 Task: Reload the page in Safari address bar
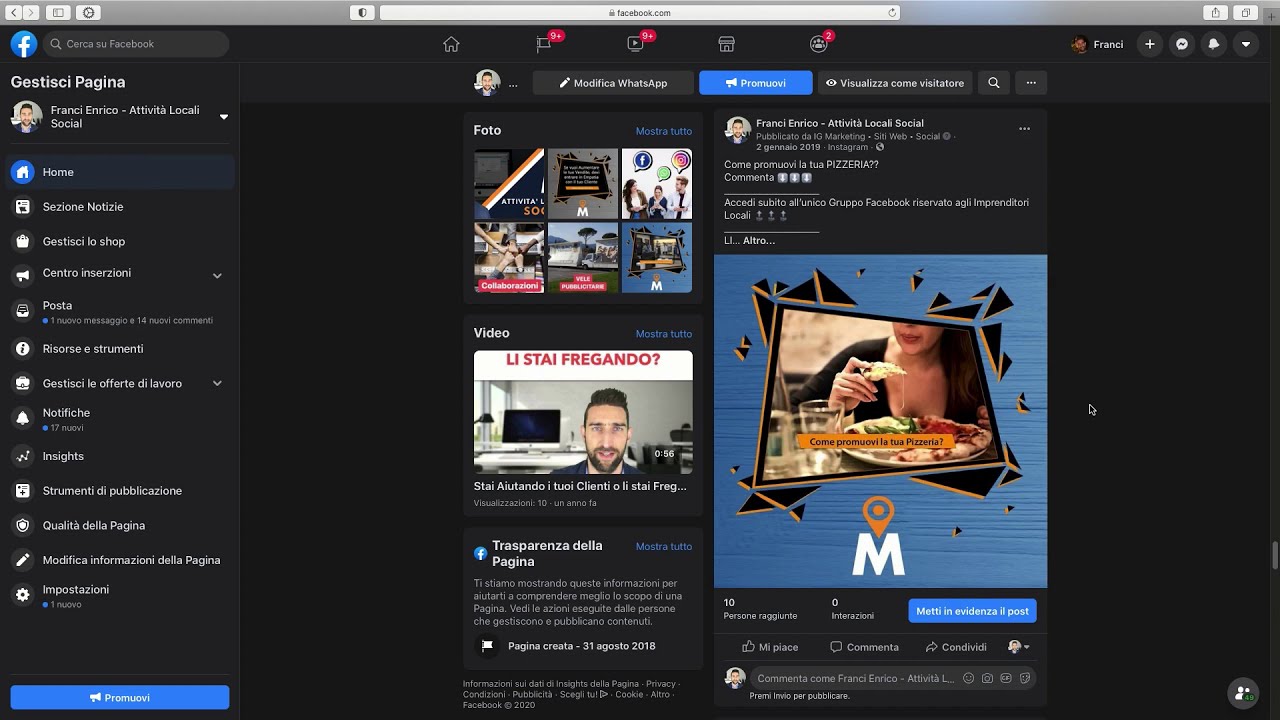892,13
